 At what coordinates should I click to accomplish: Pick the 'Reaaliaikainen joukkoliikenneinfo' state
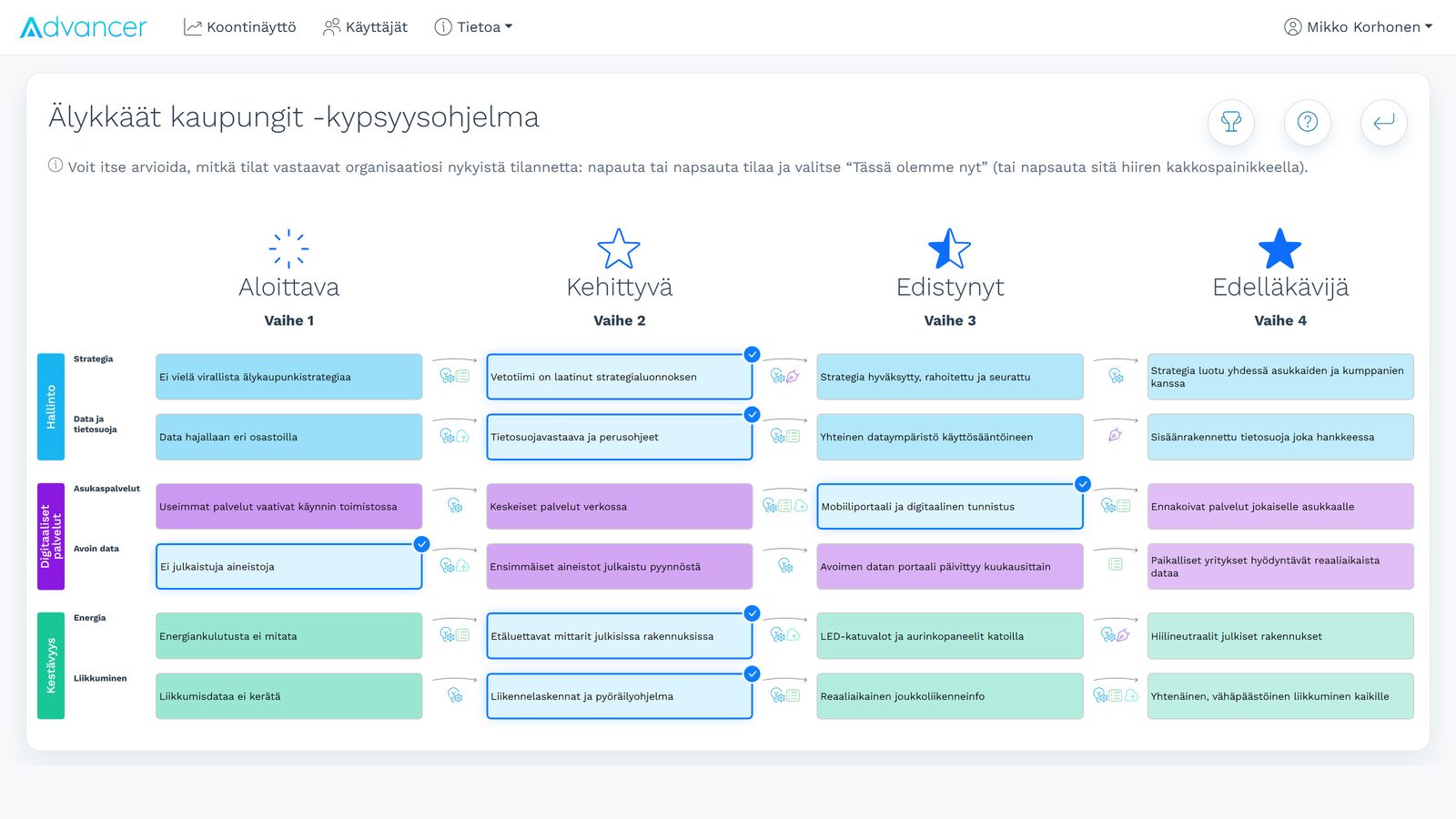coord(950,696)
